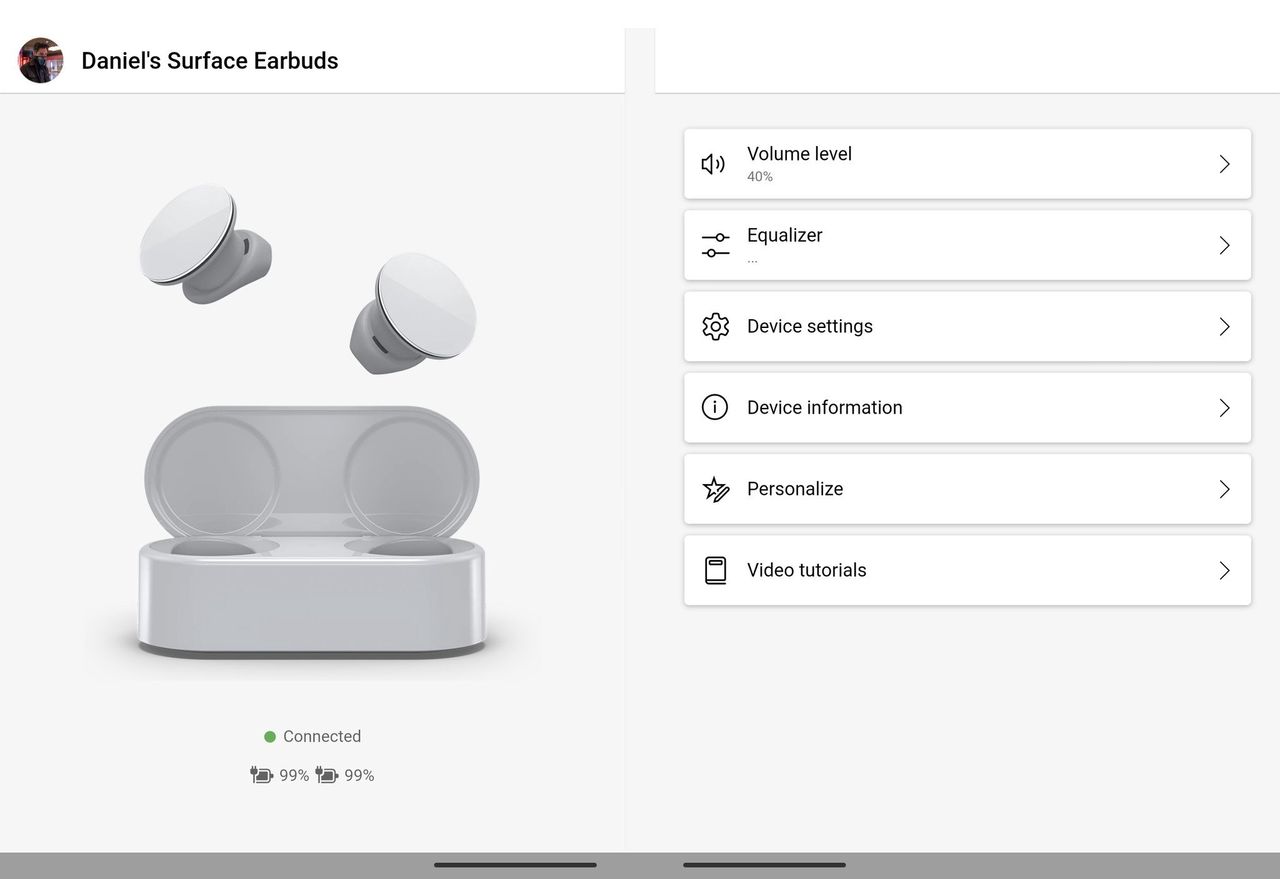Click the Daniel's Surface Earbuds title
1280x879 pixels.
click(210, 61)
